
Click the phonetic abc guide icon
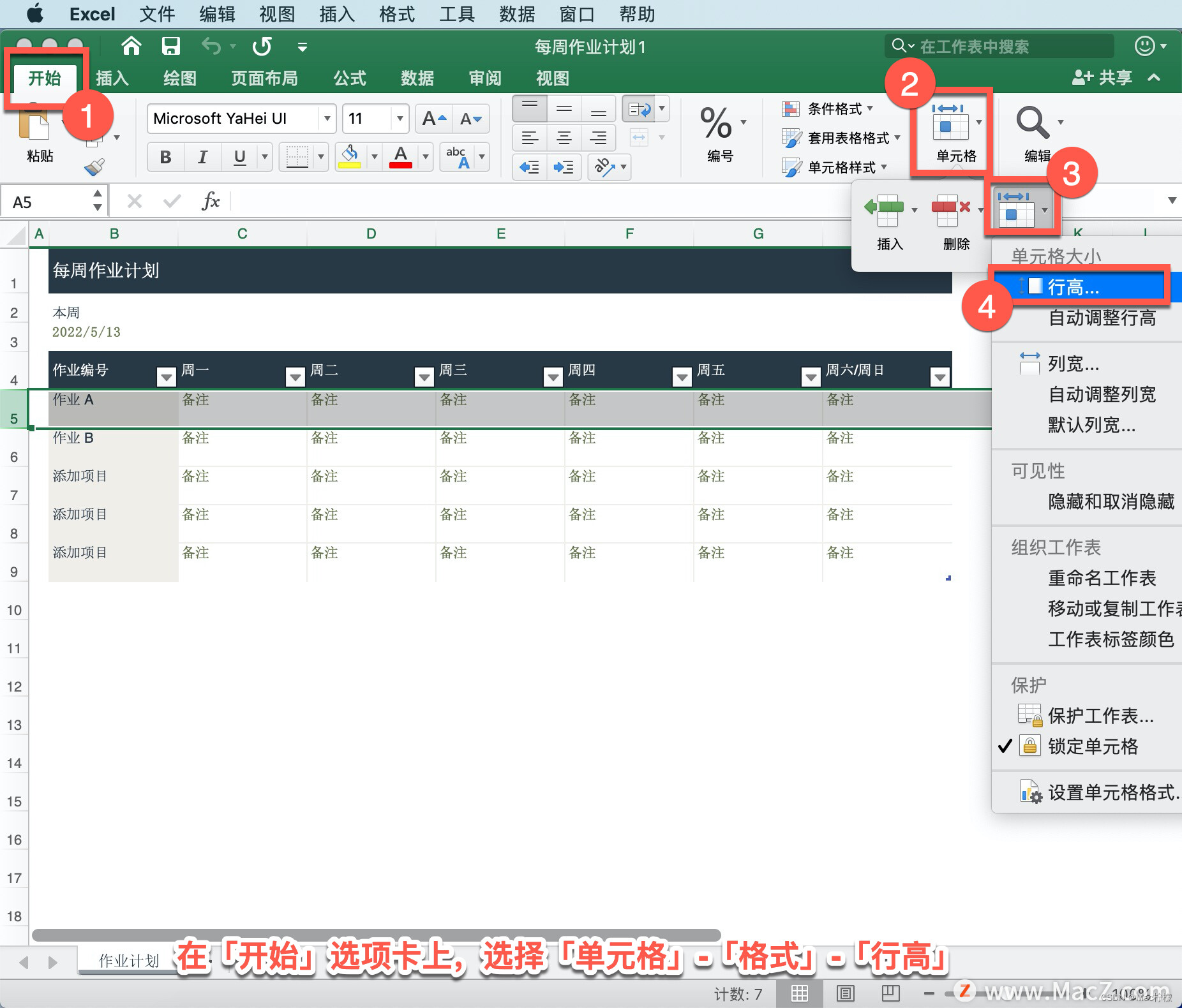(x=458, y=157)
